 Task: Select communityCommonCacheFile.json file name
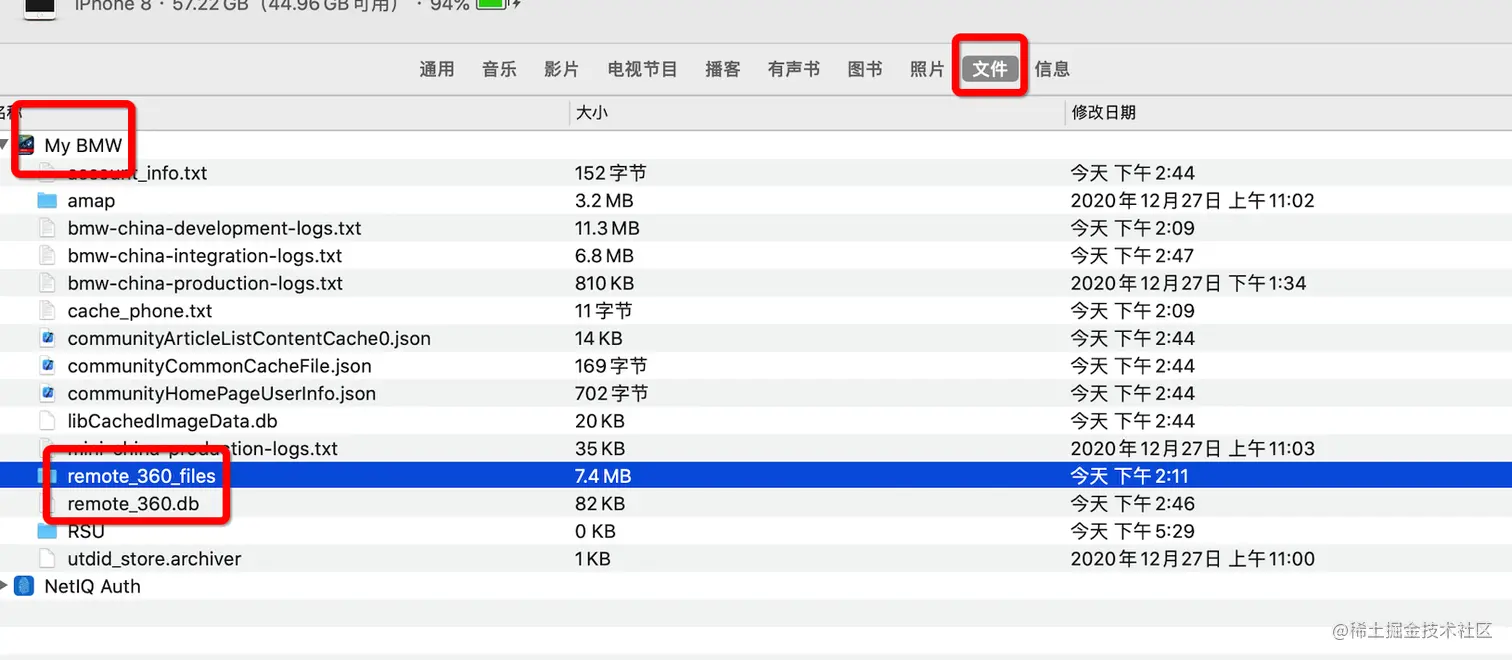[x=219, y=366]
